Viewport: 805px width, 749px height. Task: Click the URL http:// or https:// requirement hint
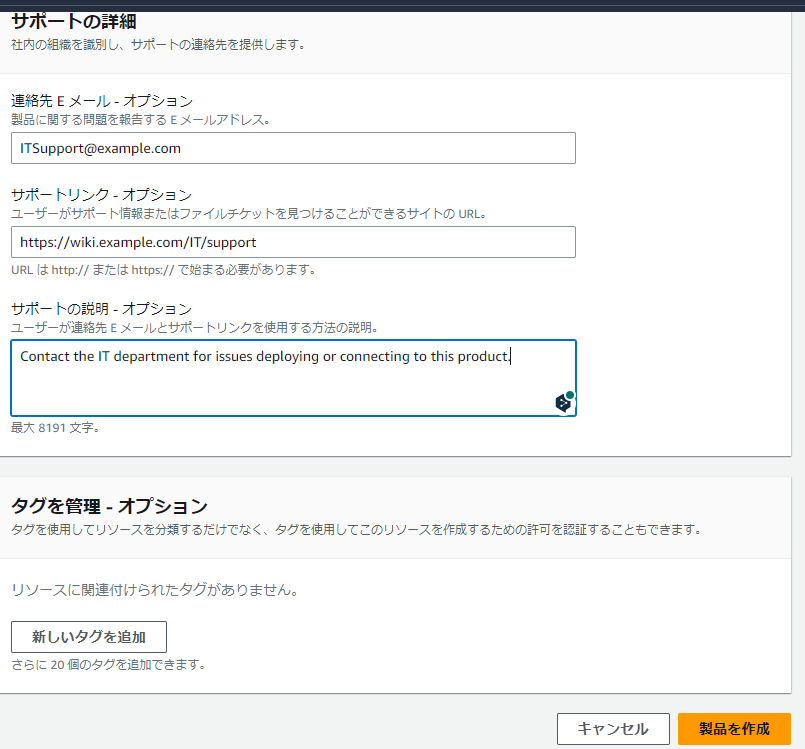coord(163,270)
